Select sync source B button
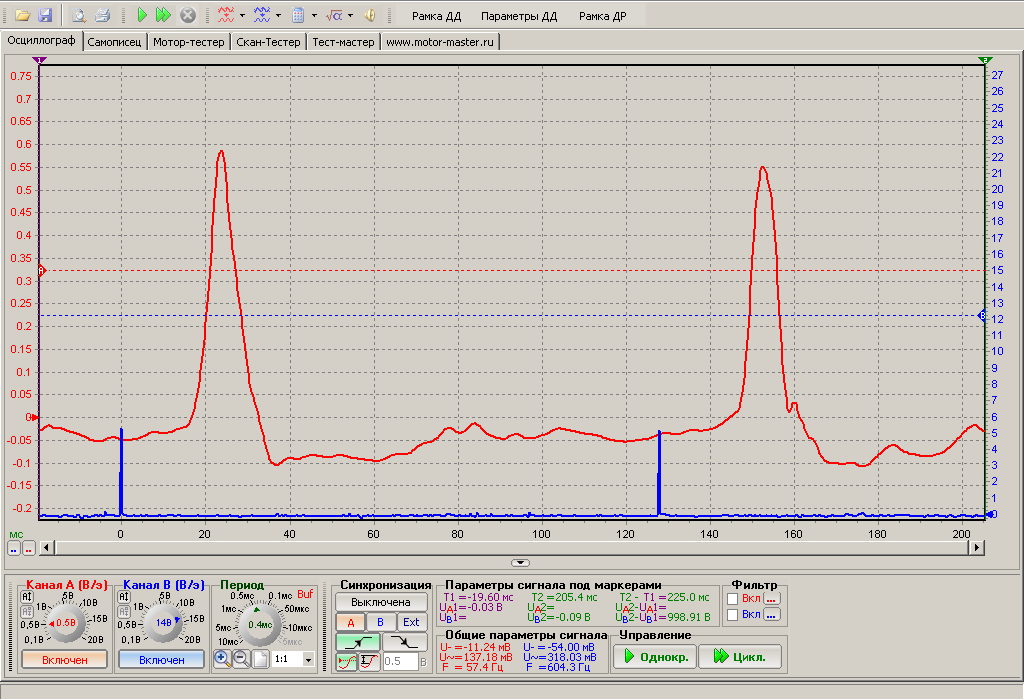 click(380, 622)
